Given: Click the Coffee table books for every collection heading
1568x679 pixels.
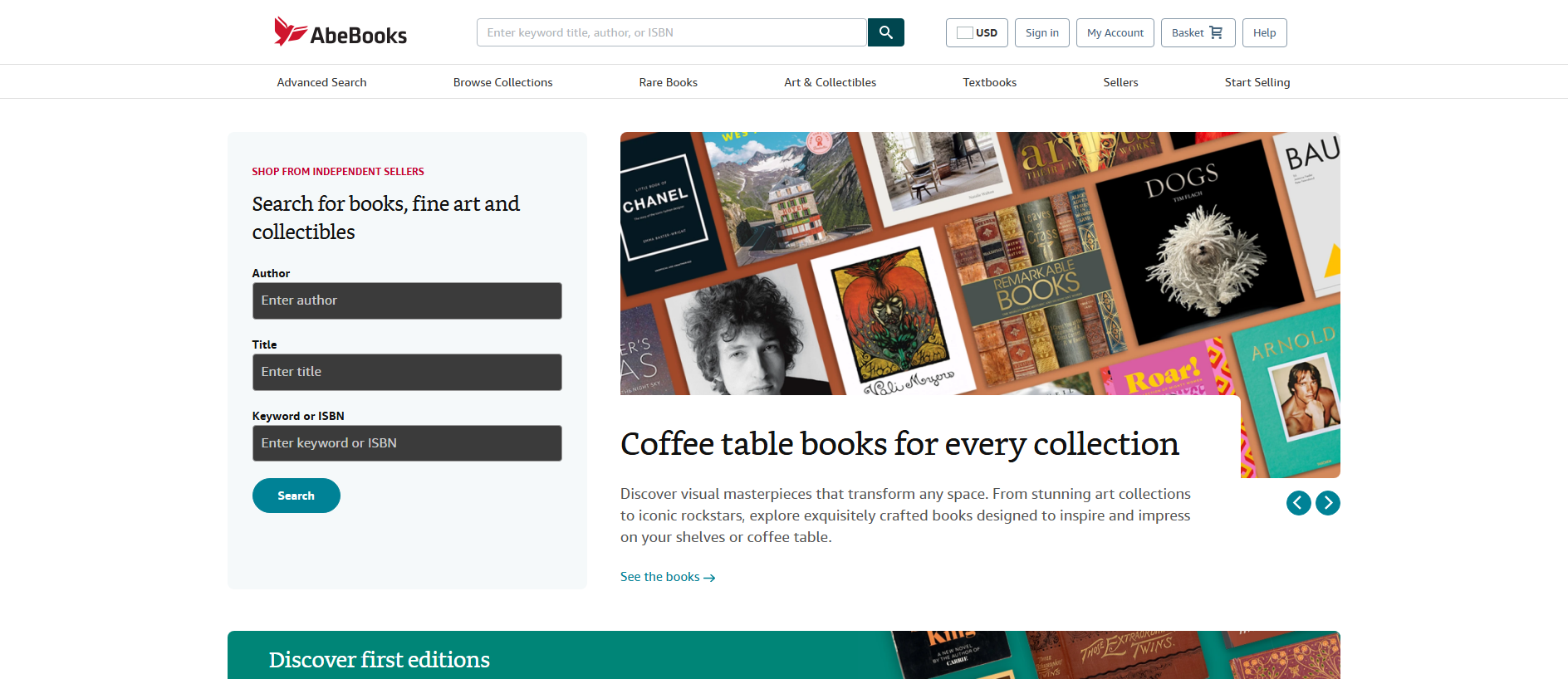Looking at the screenshot, I should [899, 444].
